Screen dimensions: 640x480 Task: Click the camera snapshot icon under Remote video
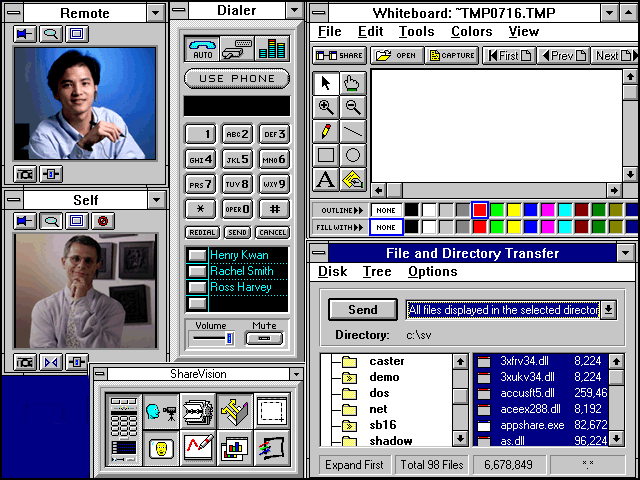(25, 174)
